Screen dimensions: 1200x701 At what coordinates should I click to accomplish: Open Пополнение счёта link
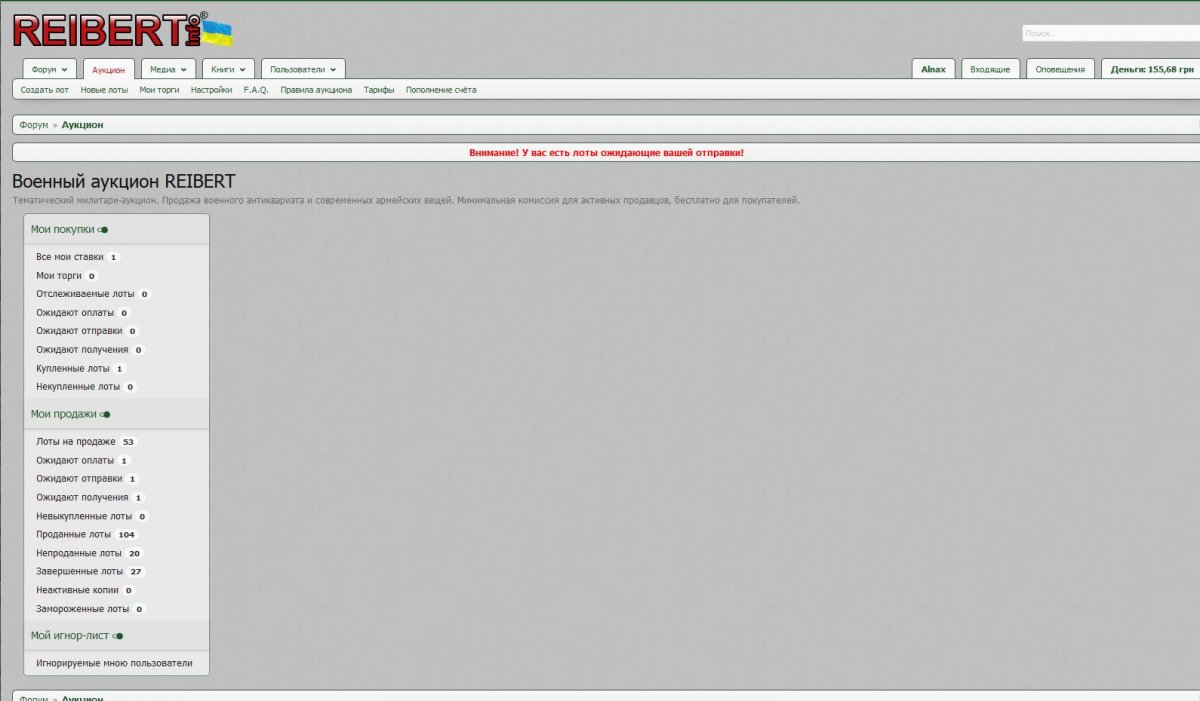click(x=441, y=90)
